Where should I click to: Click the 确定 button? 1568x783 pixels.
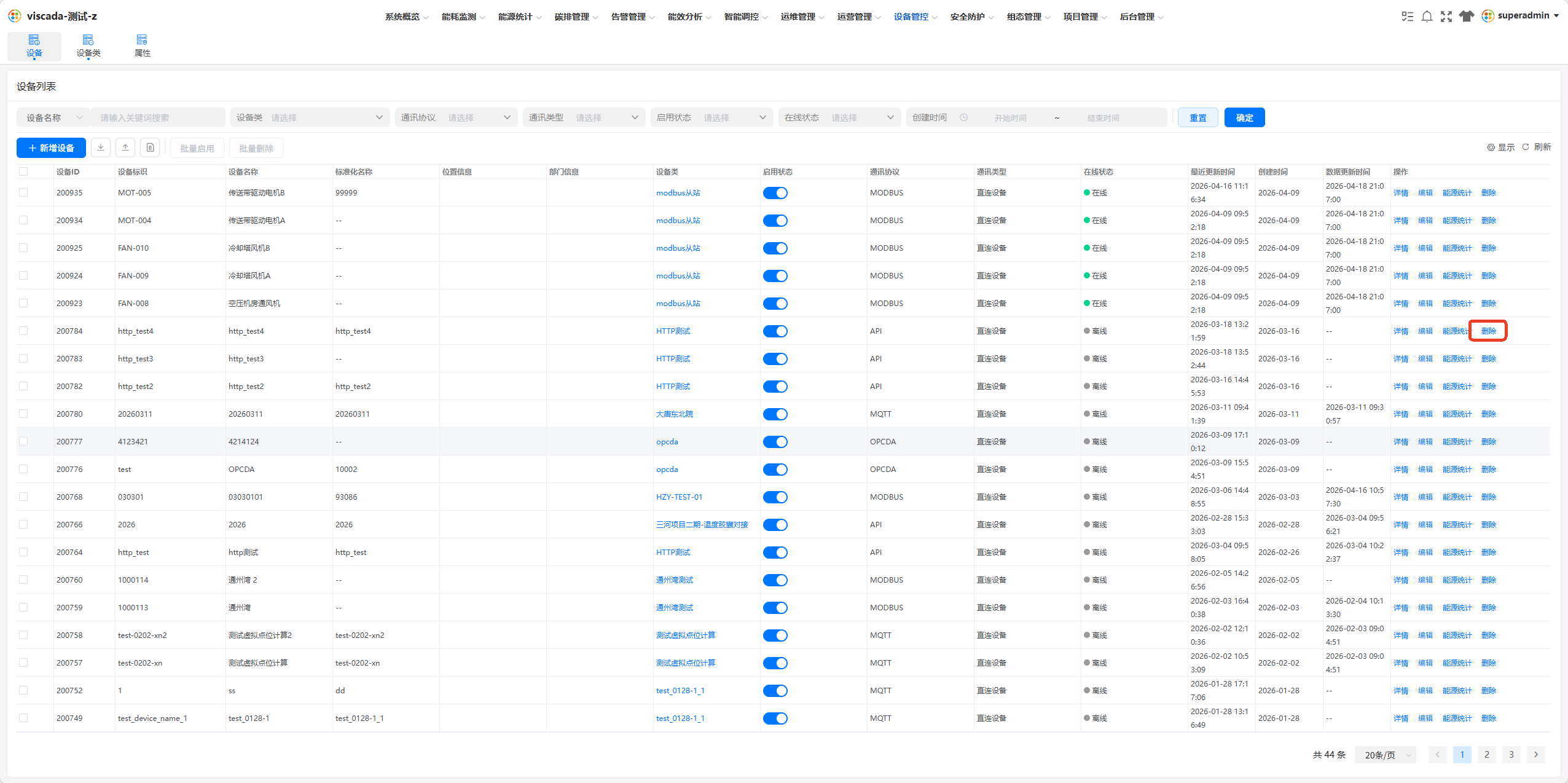tap(1245, 117)
